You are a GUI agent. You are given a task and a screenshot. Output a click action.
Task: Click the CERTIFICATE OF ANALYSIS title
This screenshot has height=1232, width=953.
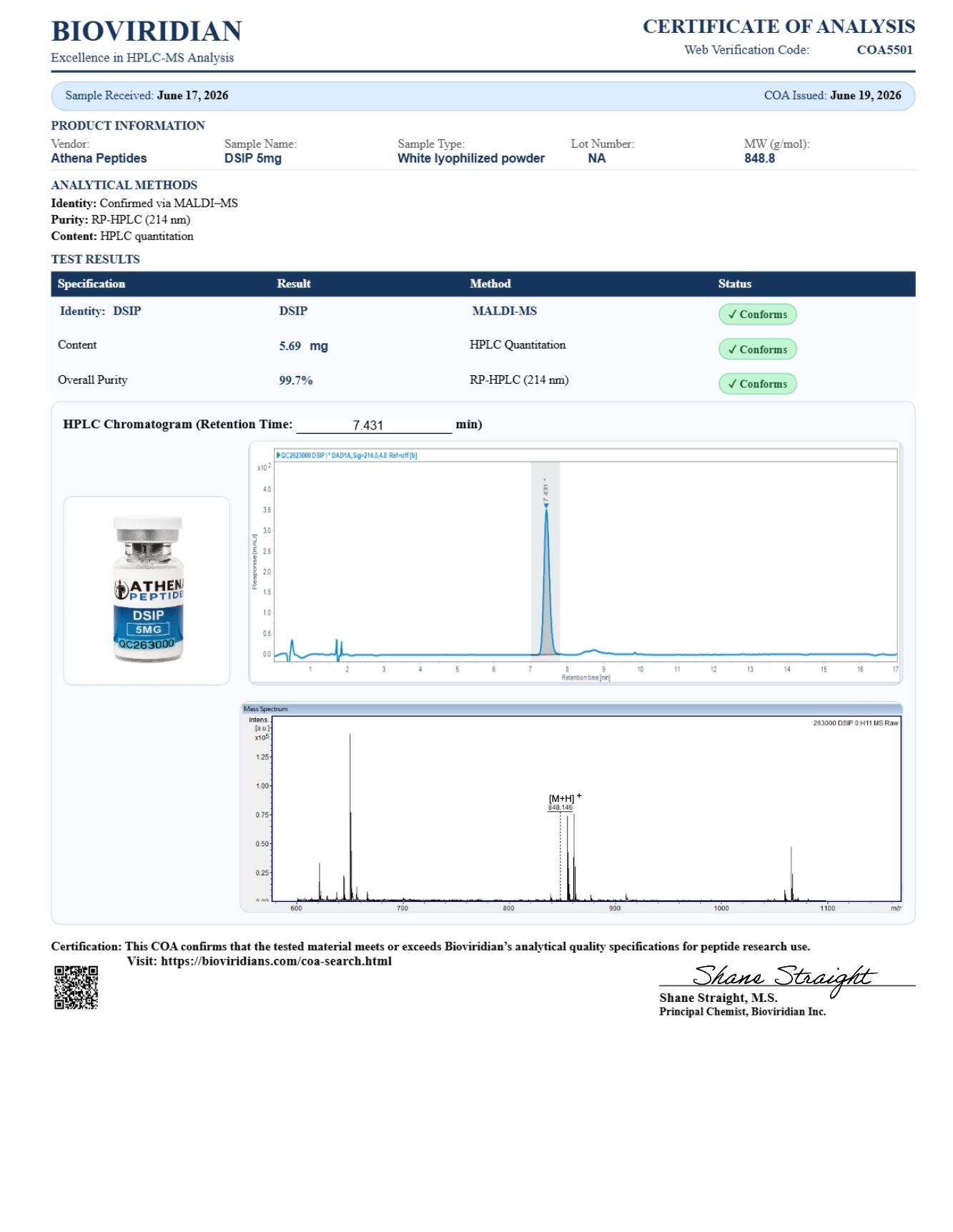pos(779,26)
